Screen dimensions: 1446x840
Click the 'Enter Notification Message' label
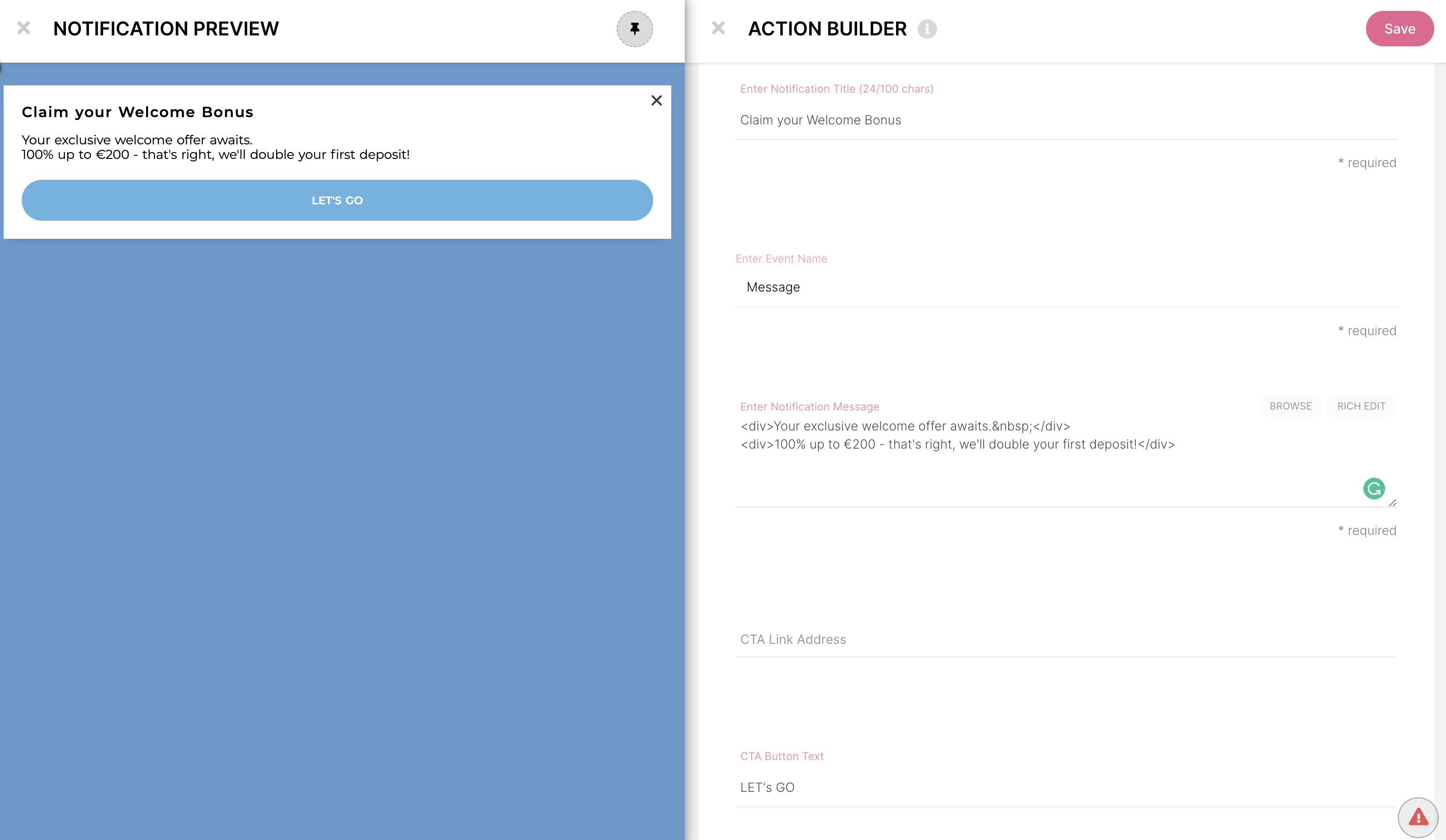pyautogui.click(x=810, y=407)
